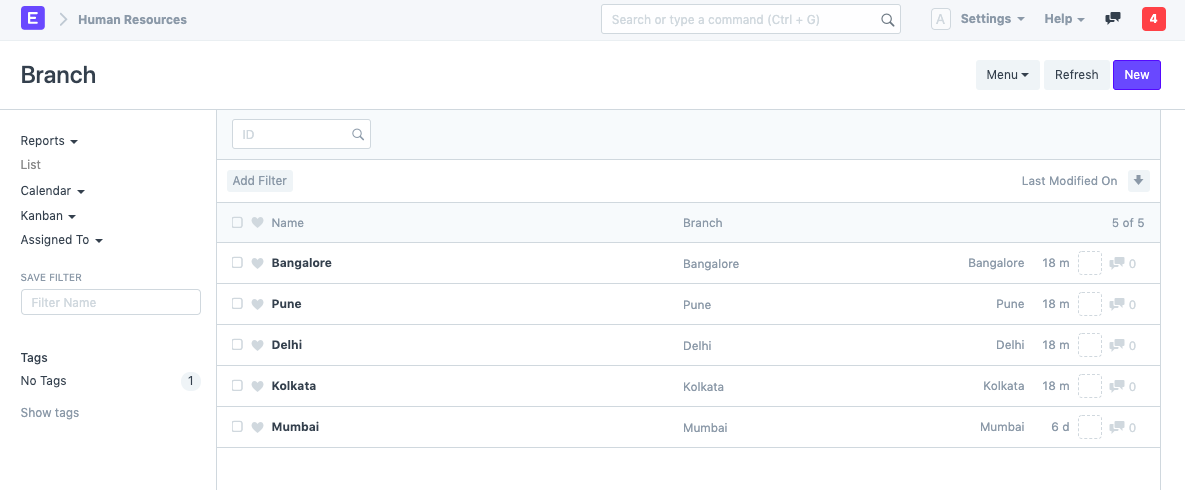Tick the checkbox for Bangalore row

(x=237, y=263)
